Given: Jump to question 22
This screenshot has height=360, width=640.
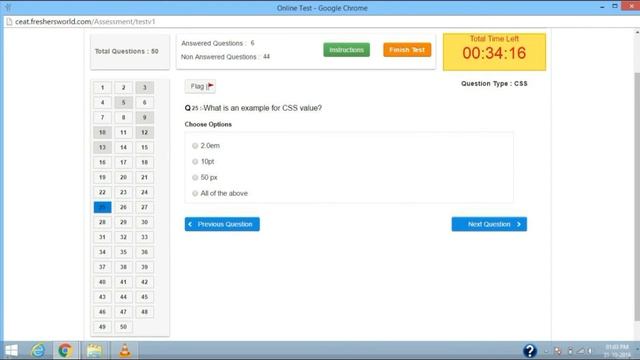Looking at the screenshot, I should point(102,192).
